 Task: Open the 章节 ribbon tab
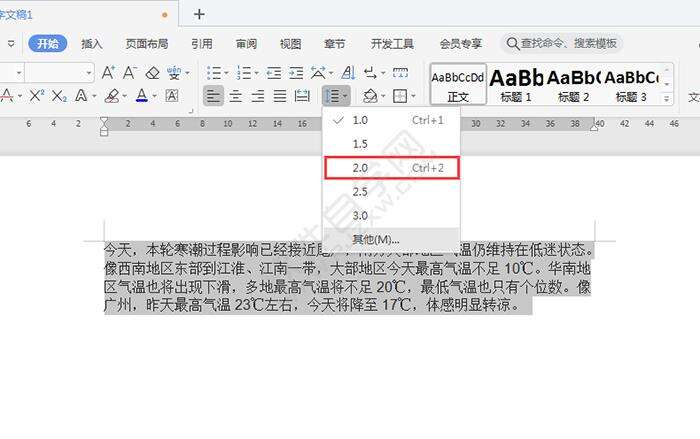pos(335,44)
